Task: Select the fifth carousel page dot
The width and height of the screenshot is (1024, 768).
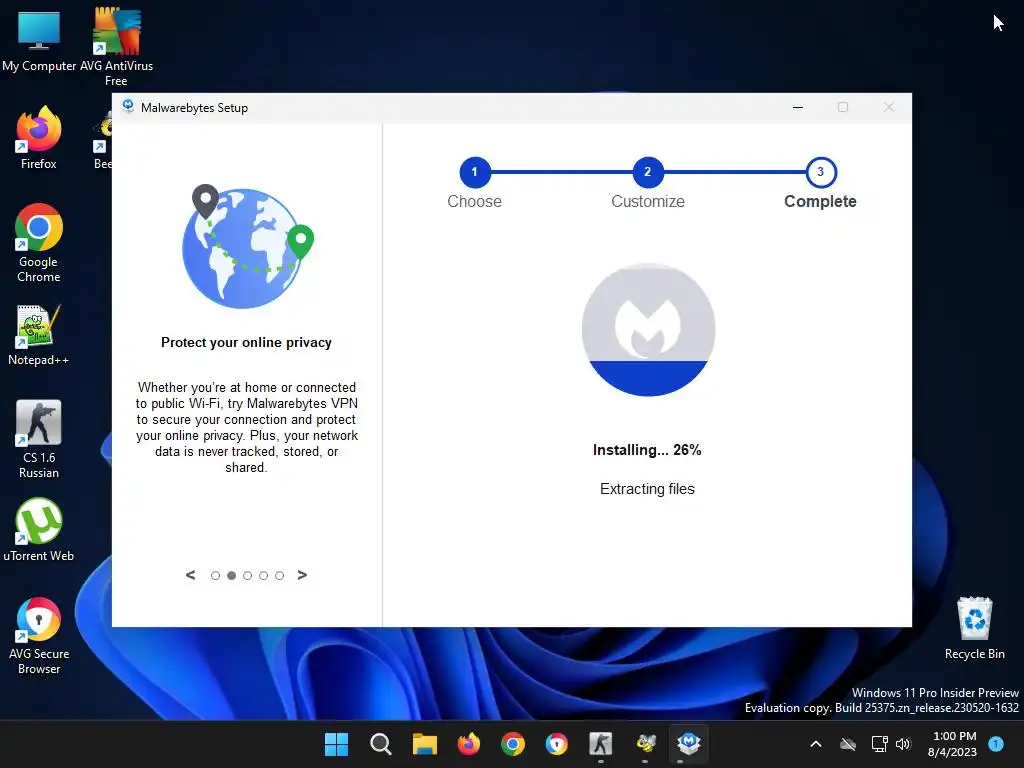Action: click(280, 575)
